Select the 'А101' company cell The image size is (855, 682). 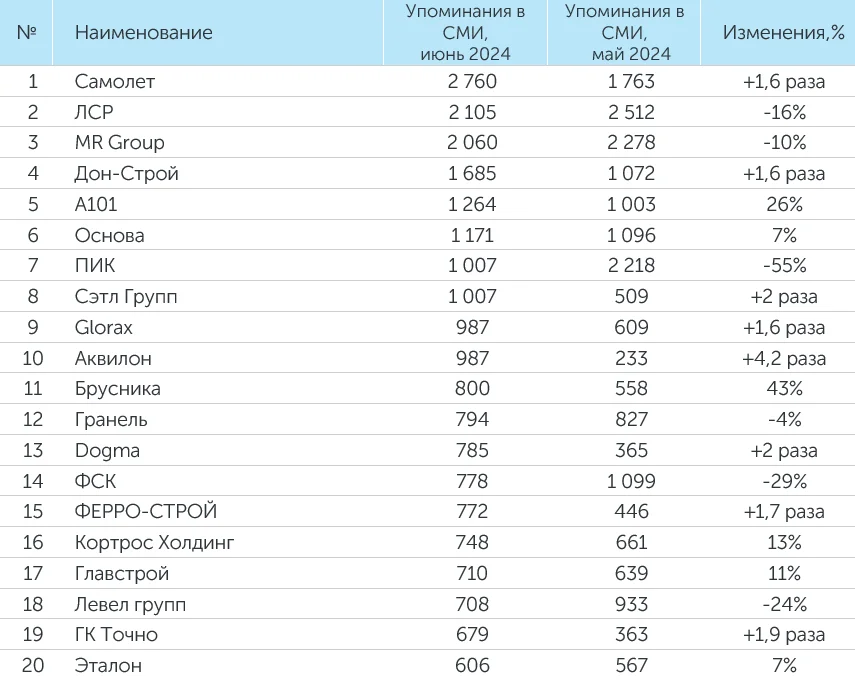pyautogui.click(x=99, y=204)
